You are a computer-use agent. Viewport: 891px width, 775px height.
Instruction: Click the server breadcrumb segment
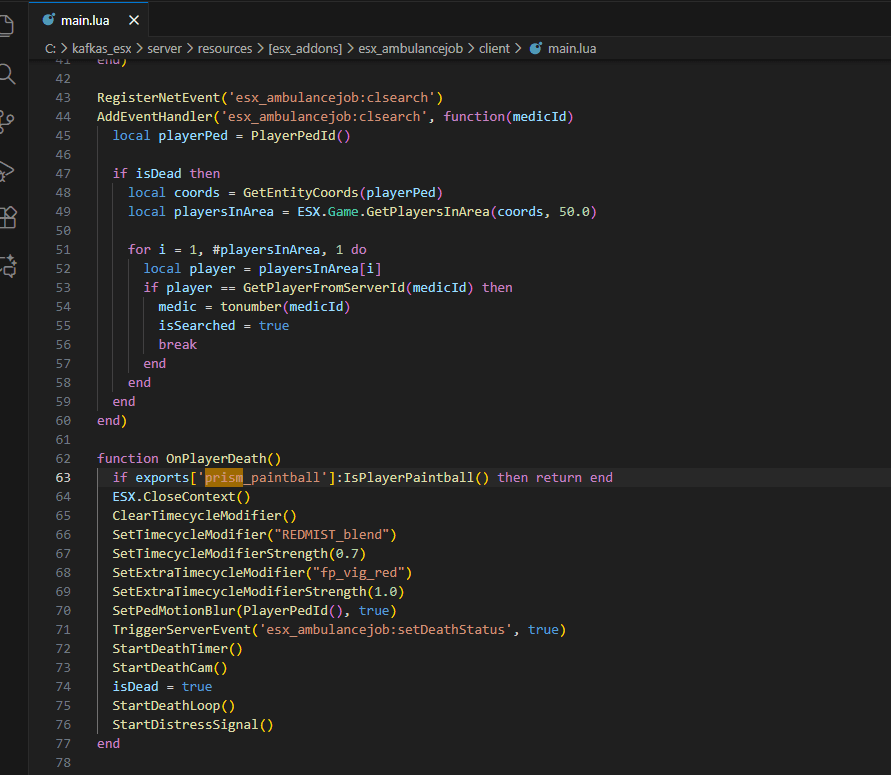point(164,48)
